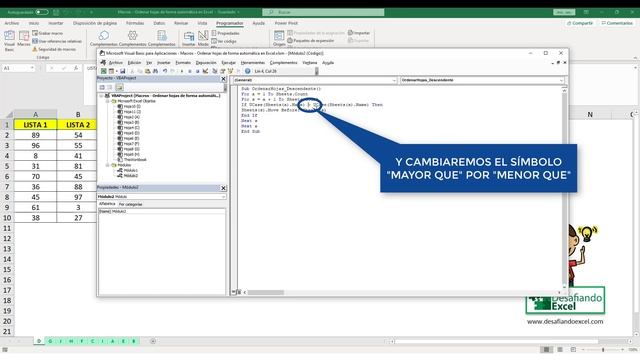Image resolution: width=640 pixels, height=360 pixels.
Task: Click the Properties Window toolbar icon
Action: pos(222,71)
